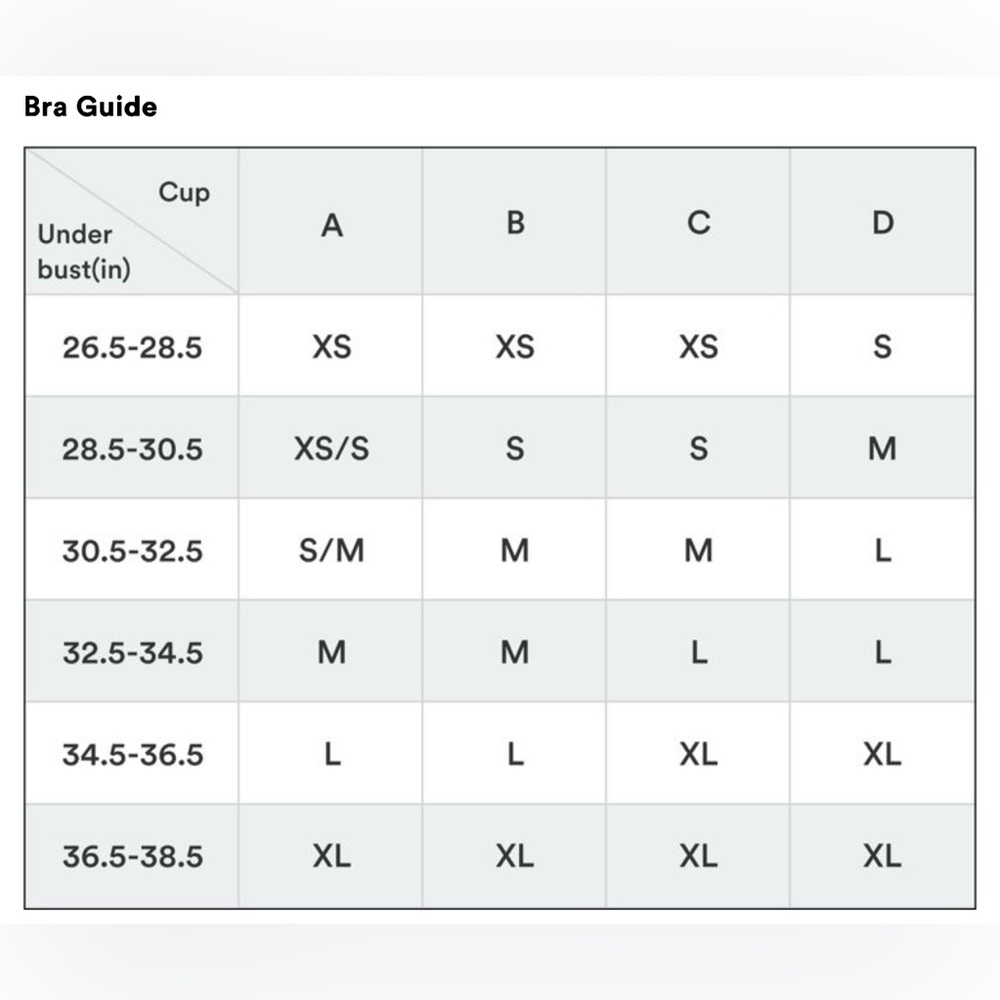Select the 32.5-34.5 under bust row label
The height and width of the screenshot is (1000, 1000).
click(132, 653)
